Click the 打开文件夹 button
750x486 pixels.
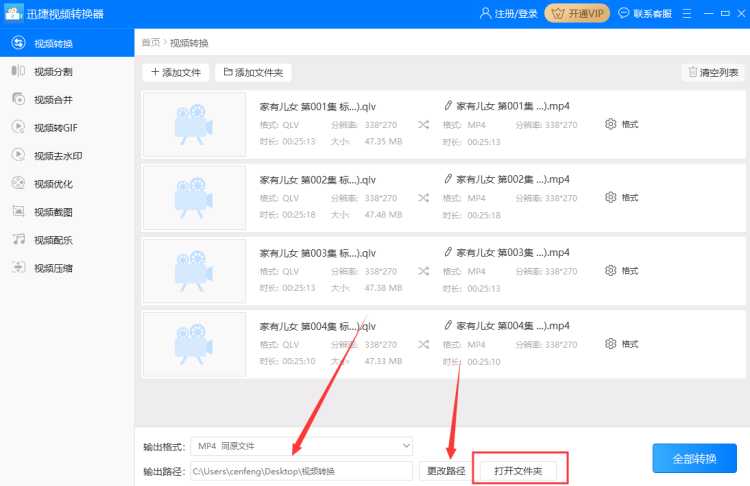(518, 471)
